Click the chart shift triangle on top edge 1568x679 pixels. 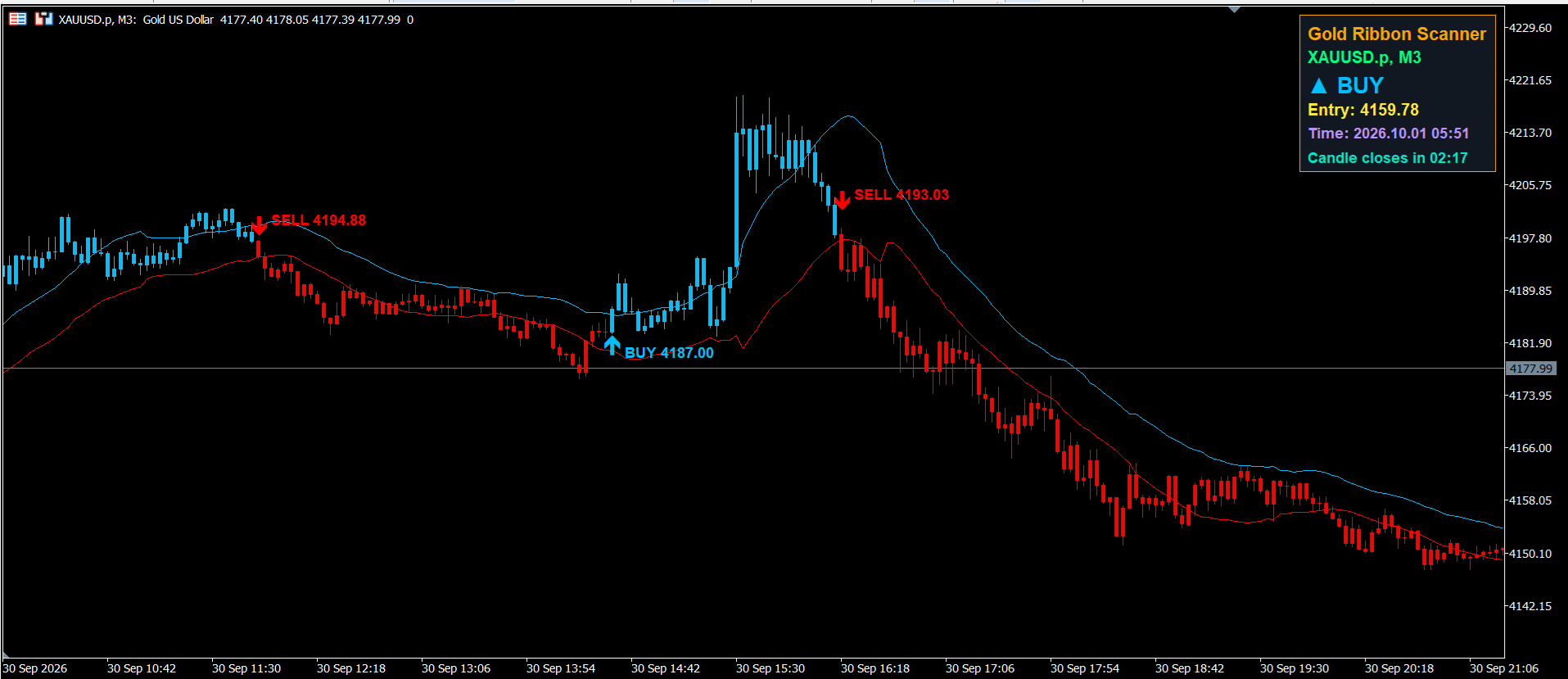point(1234,9)
